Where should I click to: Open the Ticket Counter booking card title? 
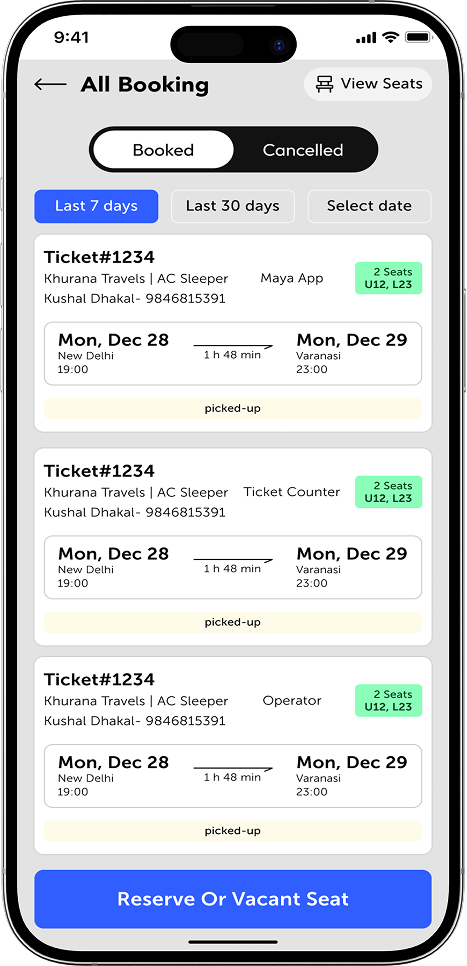coord(99,471)
